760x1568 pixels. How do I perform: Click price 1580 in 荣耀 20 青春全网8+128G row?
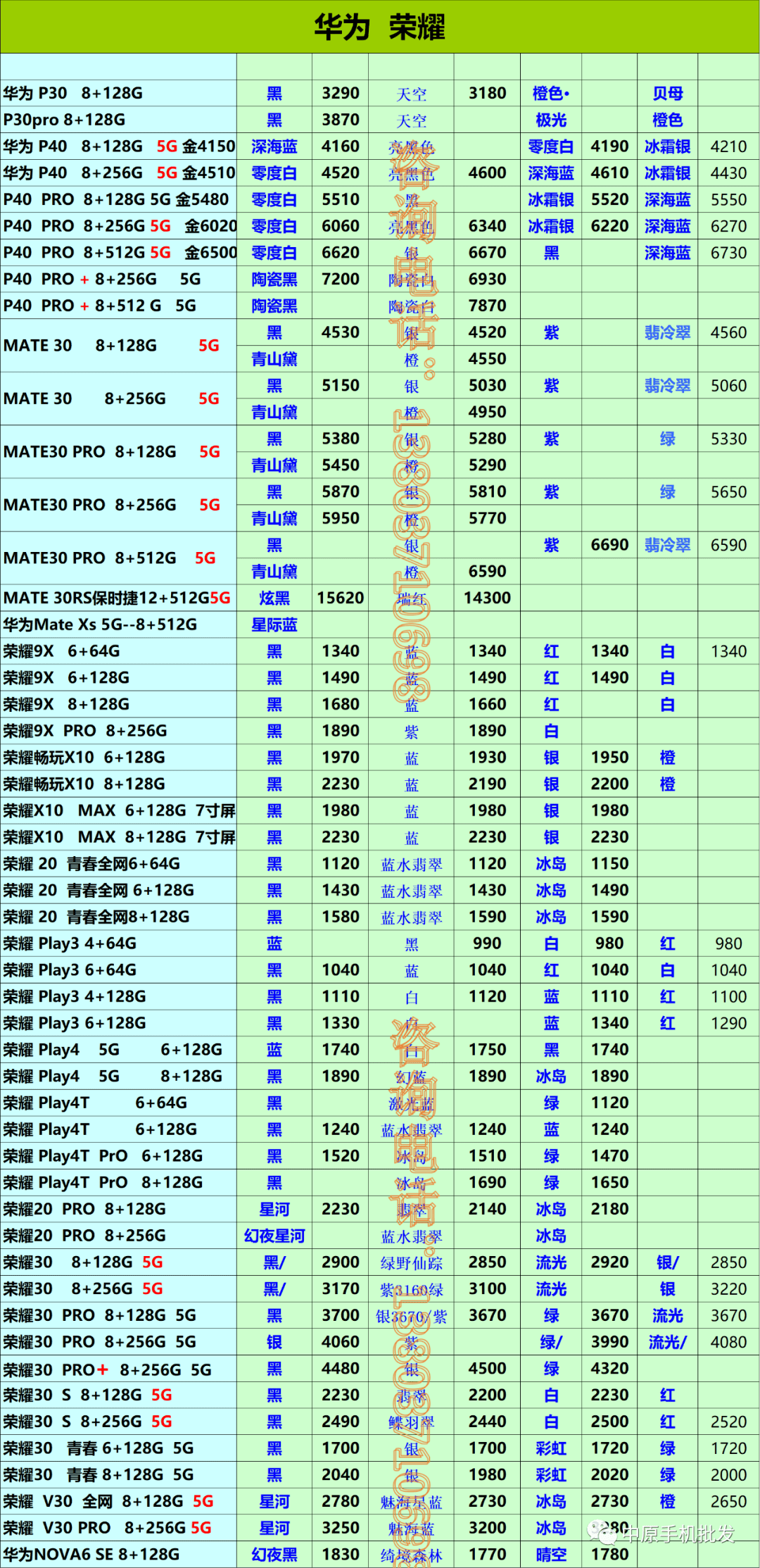coord(341,917)
